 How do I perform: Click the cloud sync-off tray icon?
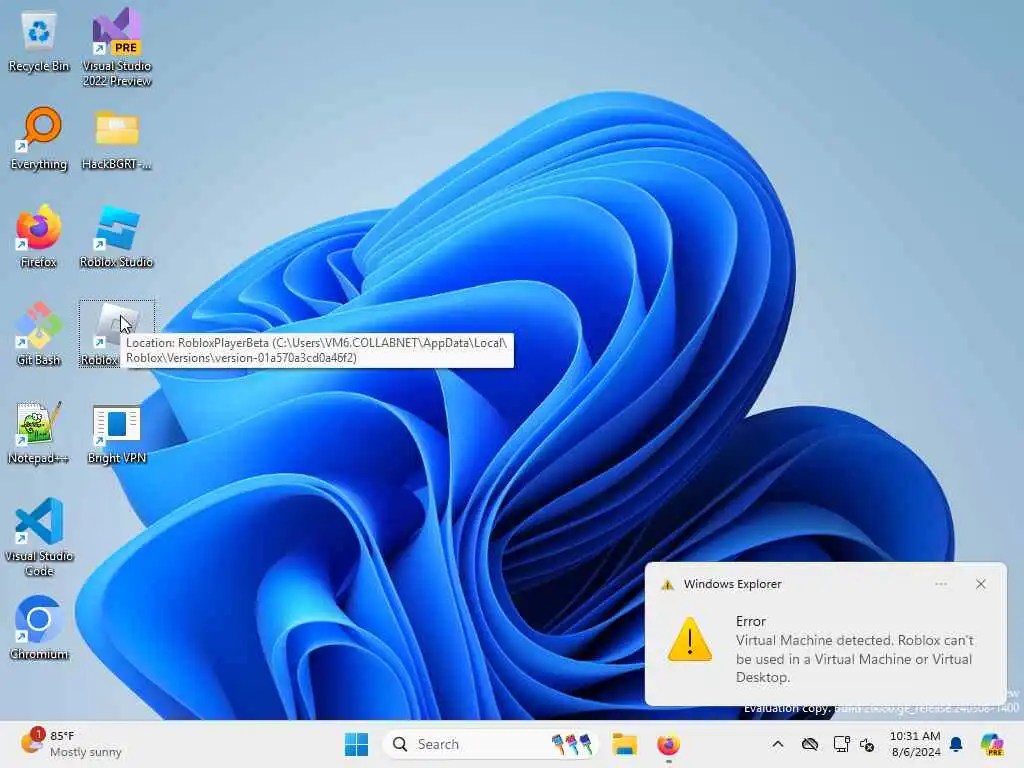(x=810, y=744)
